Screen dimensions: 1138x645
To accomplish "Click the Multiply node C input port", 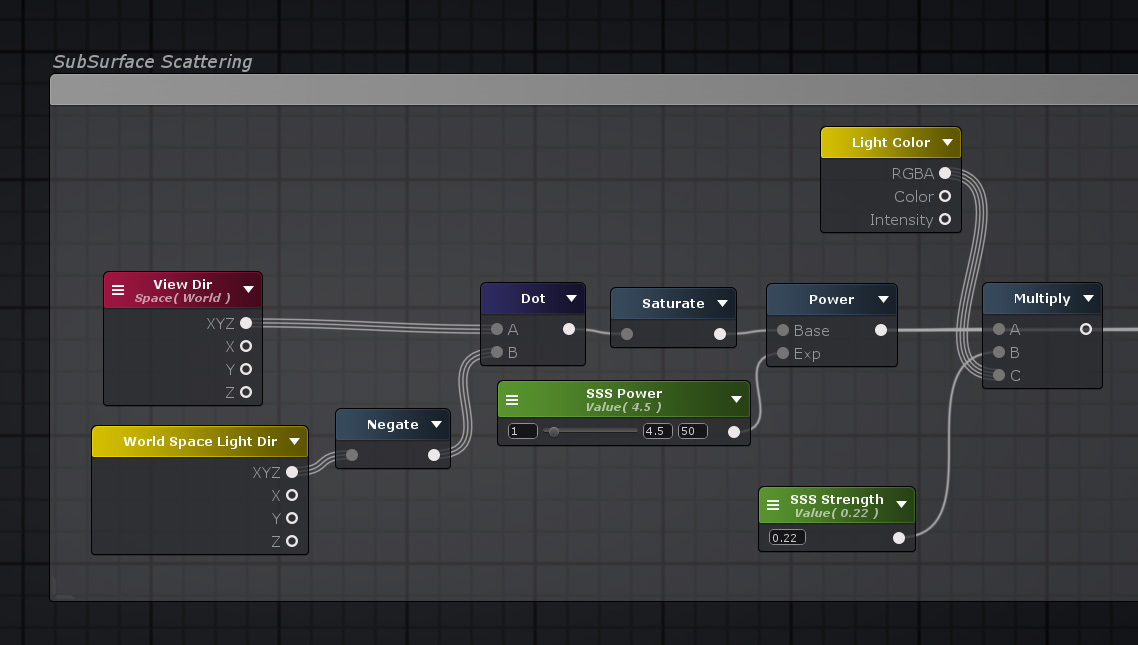I will [x=999, y=375].
